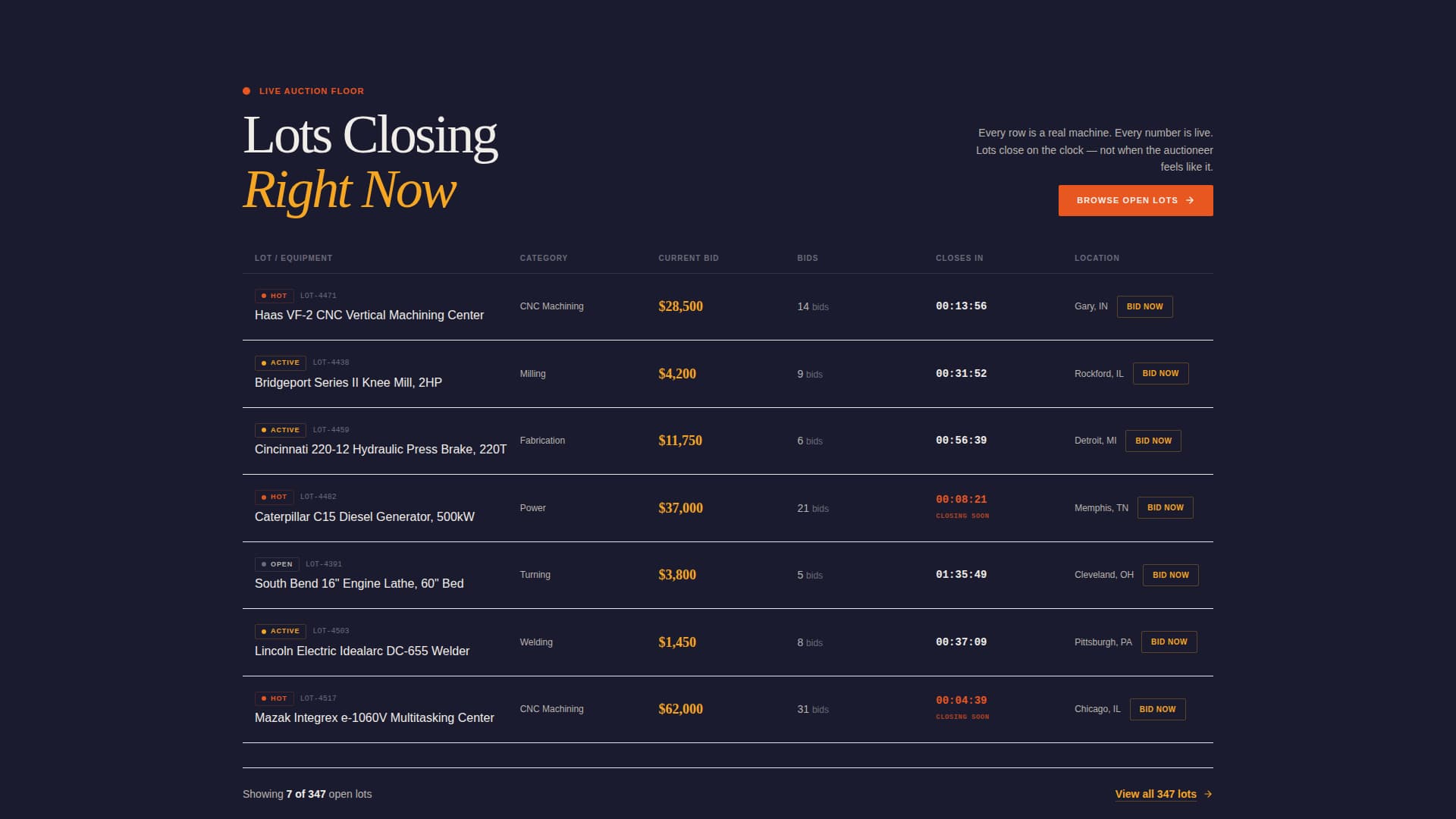
Task: Click the HOT badge on the Mazak Integrex row
Action: (x=274, y=698)
